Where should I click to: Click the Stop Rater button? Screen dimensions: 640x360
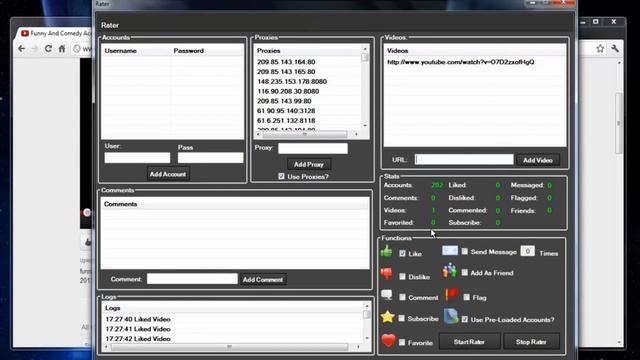531,342
